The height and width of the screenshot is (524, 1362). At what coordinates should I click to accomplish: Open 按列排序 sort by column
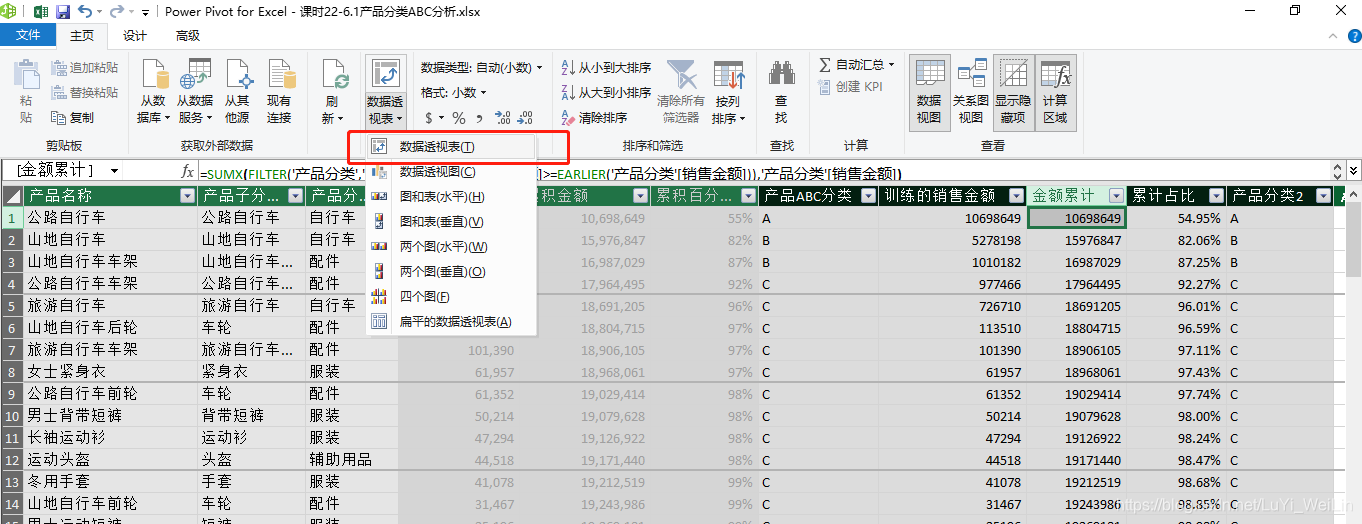coord(728,91)
